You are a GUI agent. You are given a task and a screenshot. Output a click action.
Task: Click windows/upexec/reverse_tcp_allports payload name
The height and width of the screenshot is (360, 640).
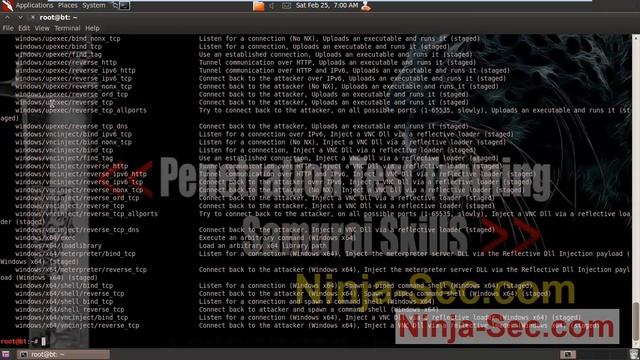[81, 110]
